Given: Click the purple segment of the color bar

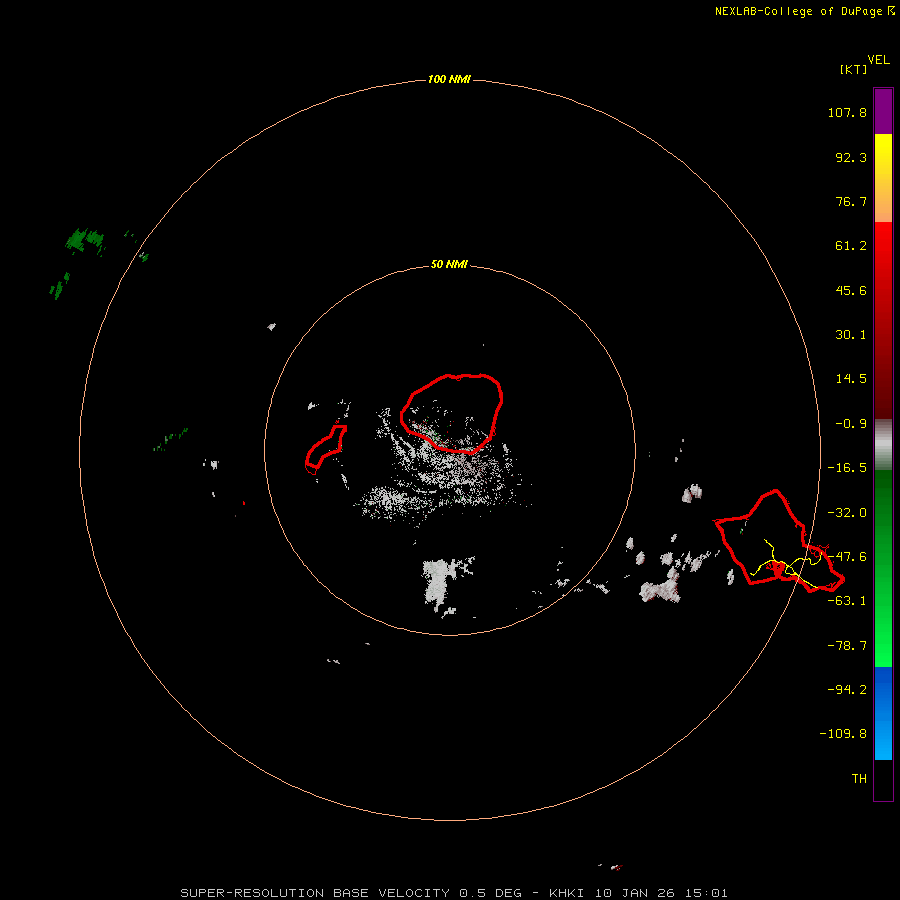Looking at the screenshot, I should (883, 112).
